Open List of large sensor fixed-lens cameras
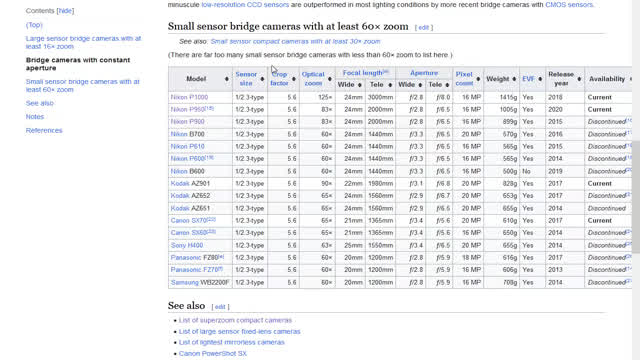The image size is (640, 360). [x=240, y=331]
